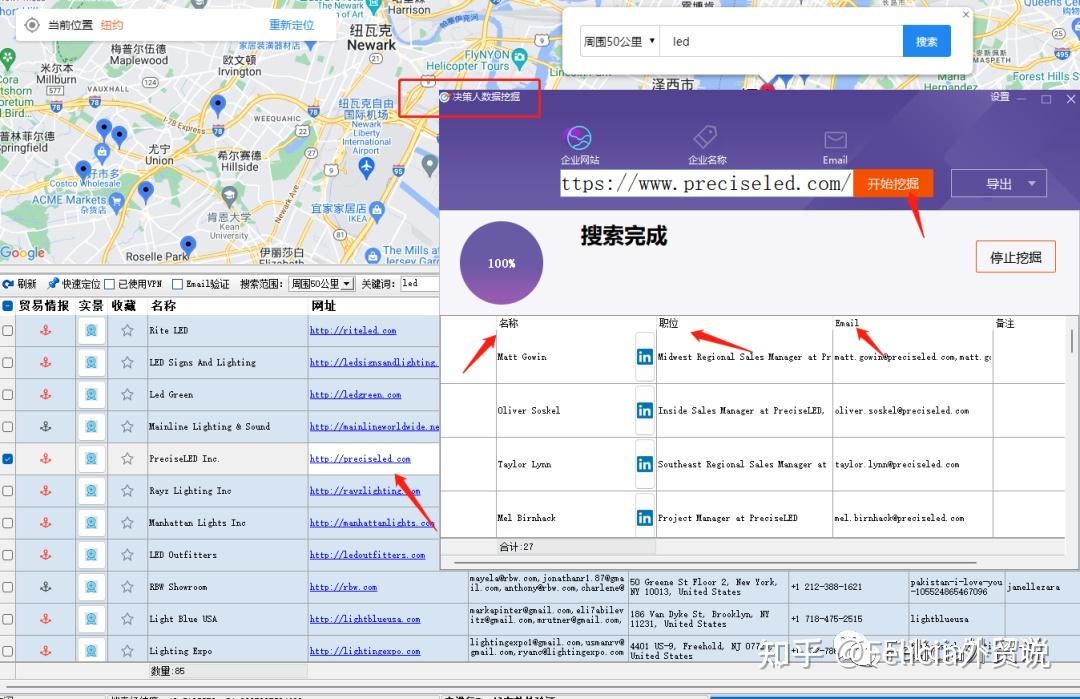Open the 搜索范围 dropdown in toolbar
1080x699 pixels.
coord(321,284)
